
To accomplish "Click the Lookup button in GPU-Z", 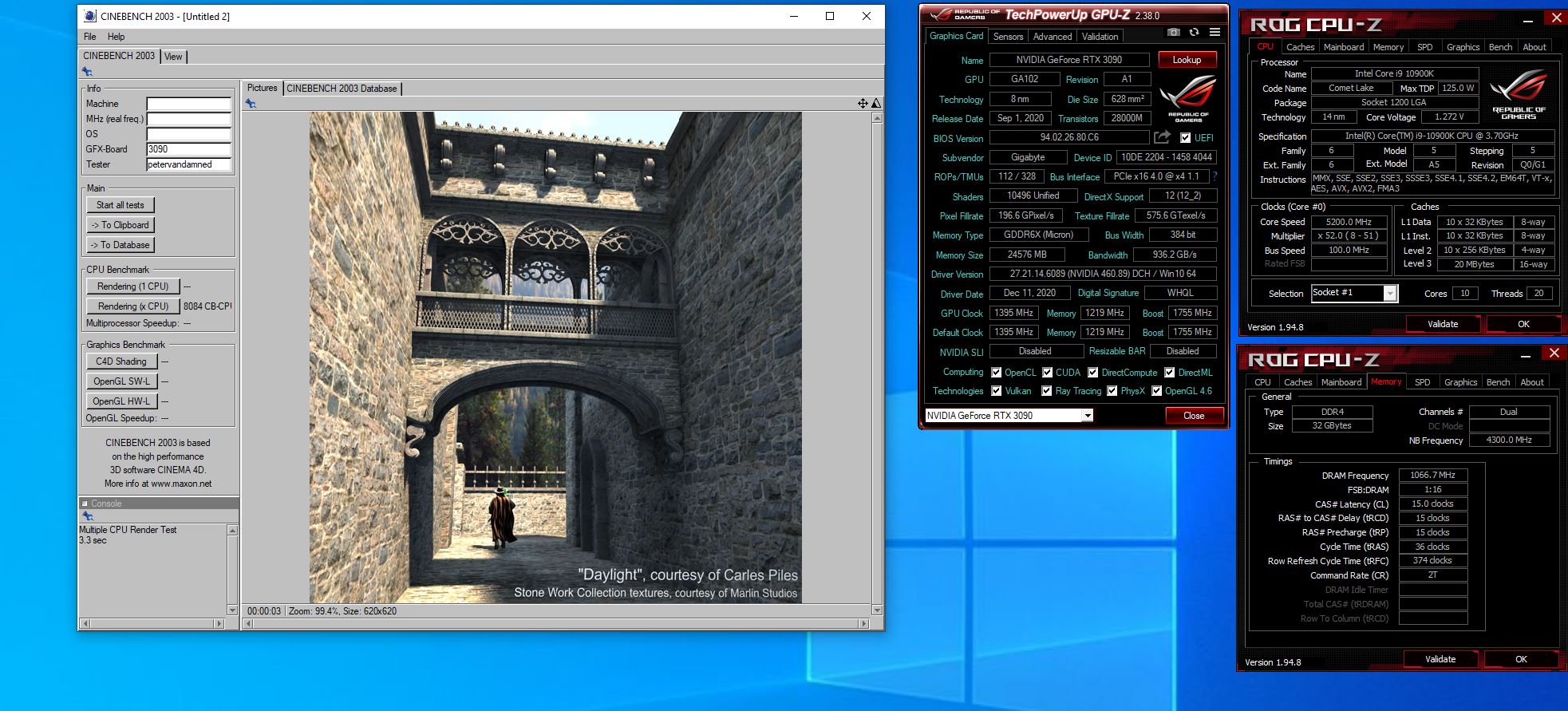I will [x=1187, y=60].
